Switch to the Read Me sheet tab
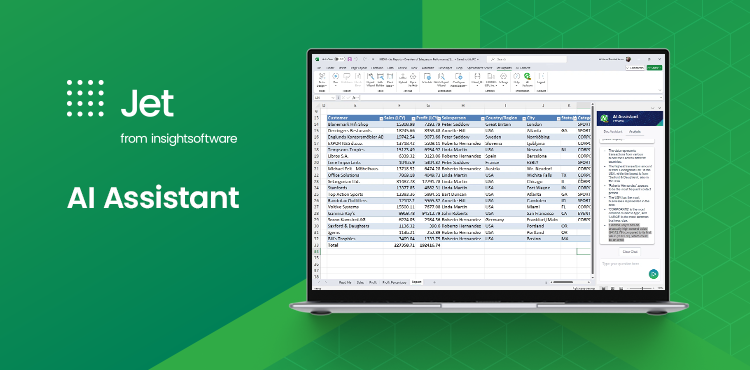750x370 pixels. pyautogui.click(x=345, y=282)
